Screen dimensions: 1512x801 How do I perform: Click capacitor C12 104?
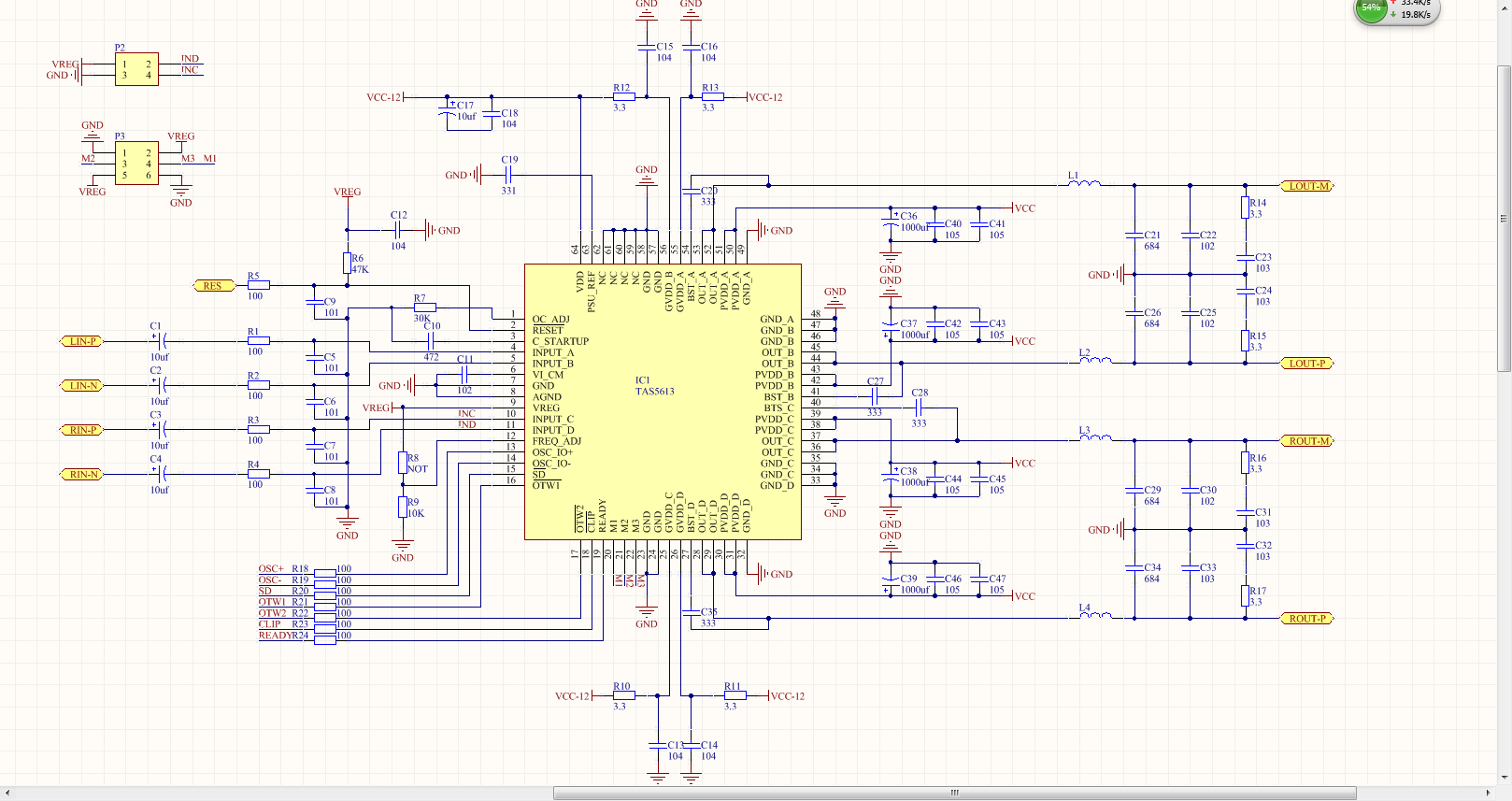pos(397,230)
